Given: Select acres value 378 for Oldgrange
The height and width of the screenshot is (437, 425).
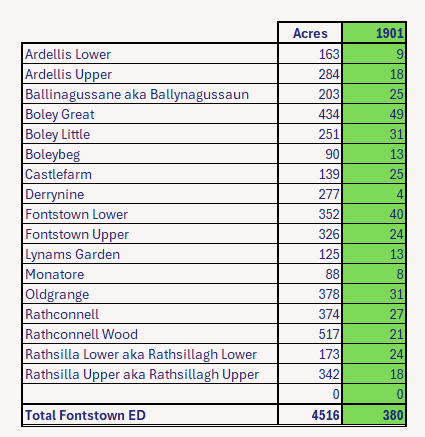Looking at the screenshot, I should [x=310, y=294].
